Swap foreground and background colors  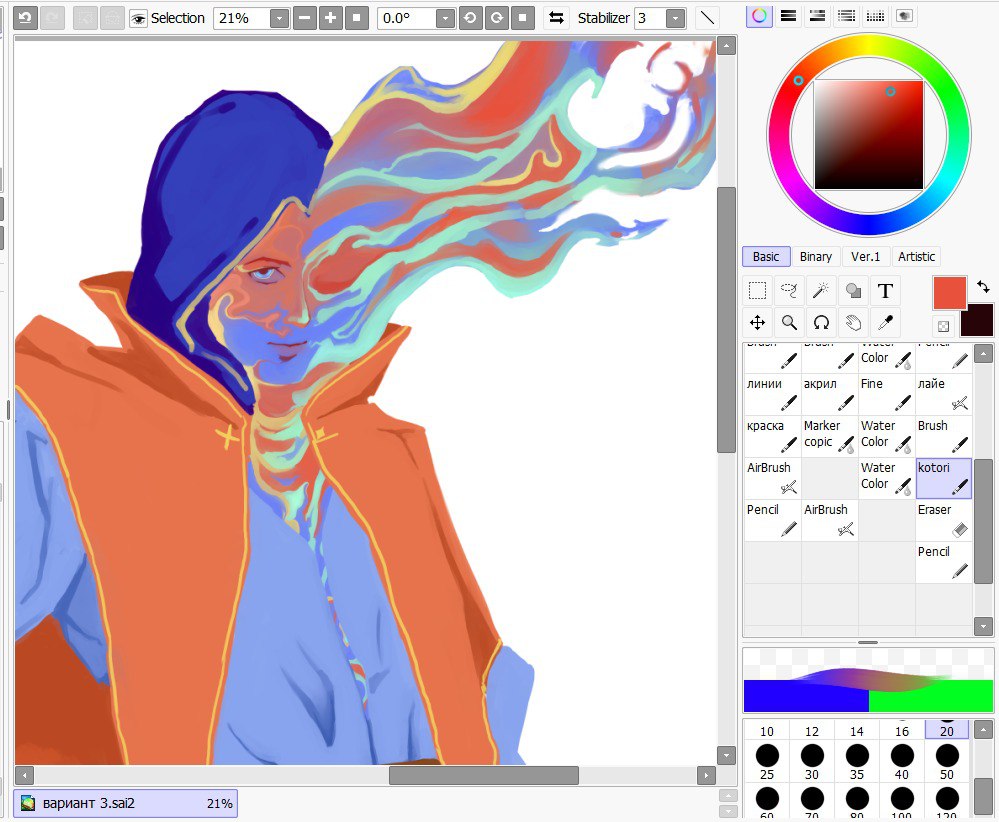[982, 287]
